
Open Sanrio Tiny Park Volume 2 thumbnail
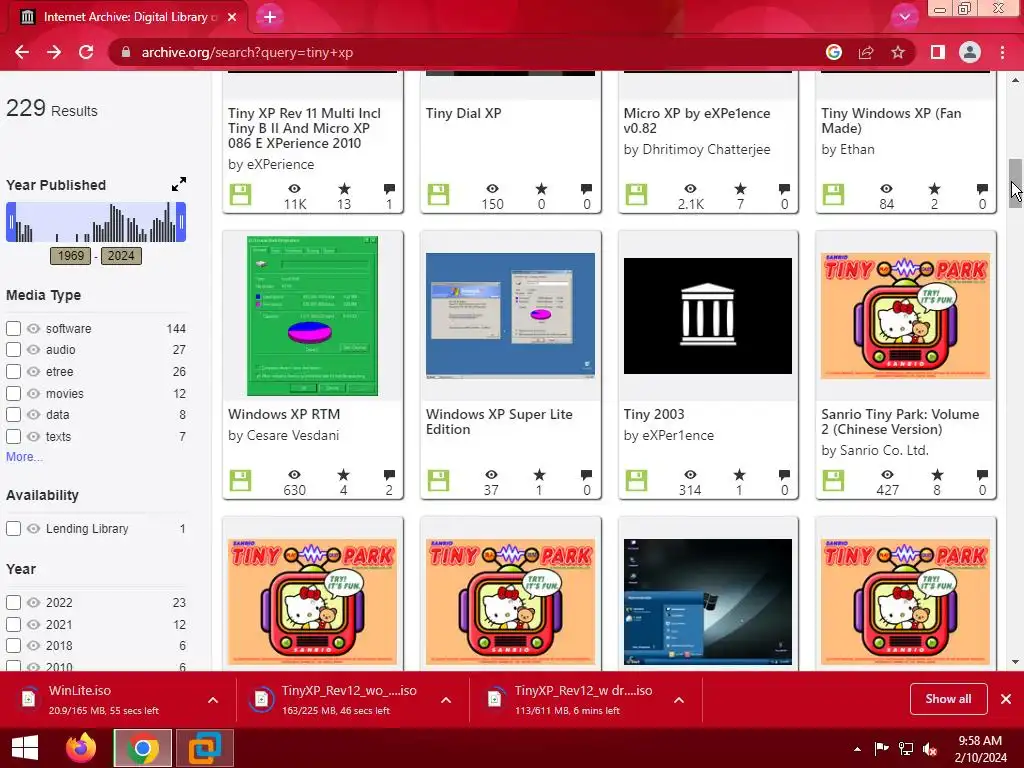point(905,316)
